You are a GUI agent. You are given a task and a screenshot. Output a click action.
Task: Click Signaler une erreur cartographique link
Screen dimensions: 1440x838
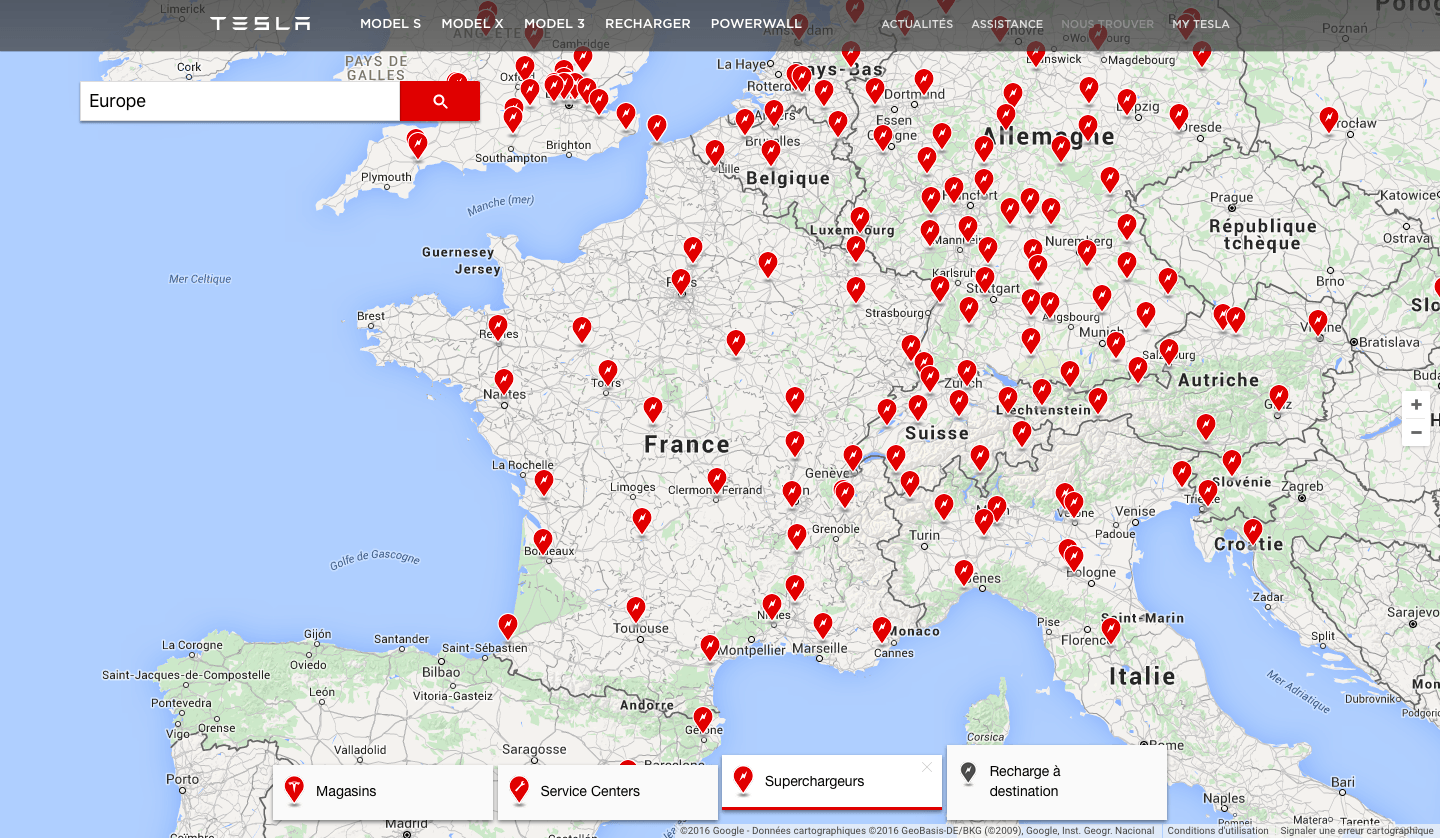[x=1357, y=831]
